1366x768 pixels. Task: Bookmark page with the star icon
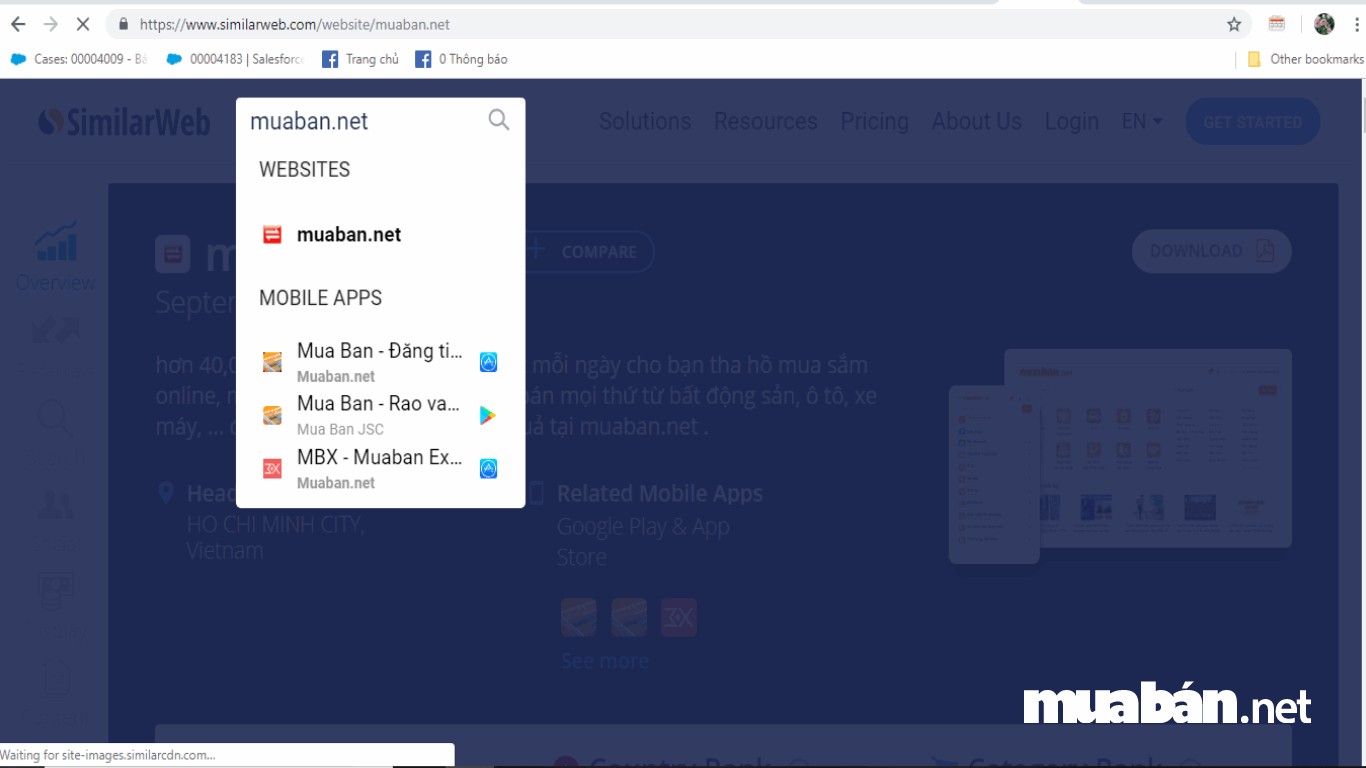(x=1234, y=24)
